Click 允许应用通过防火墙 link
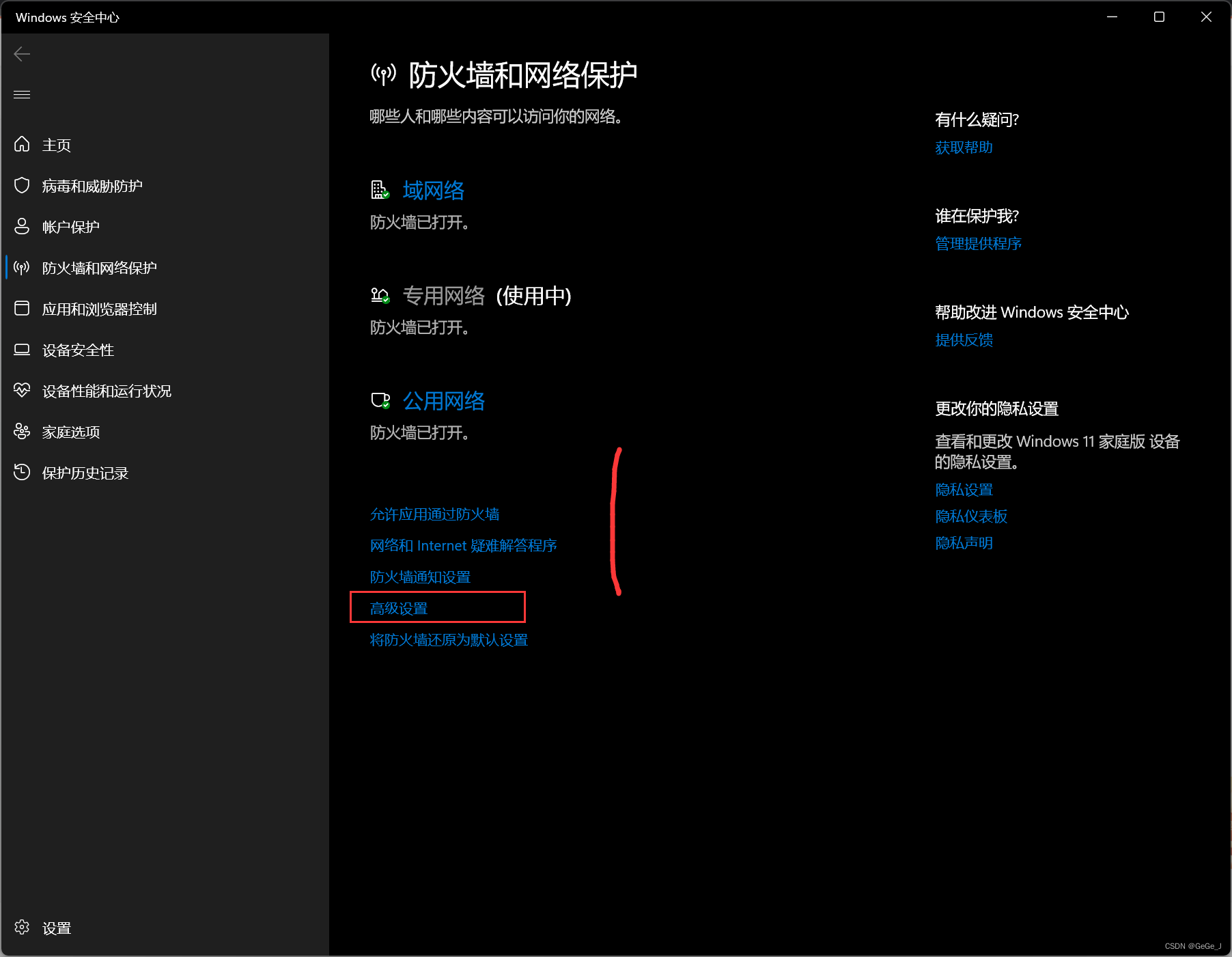This screenshot has height=957, width=1232. click(434, 514)
